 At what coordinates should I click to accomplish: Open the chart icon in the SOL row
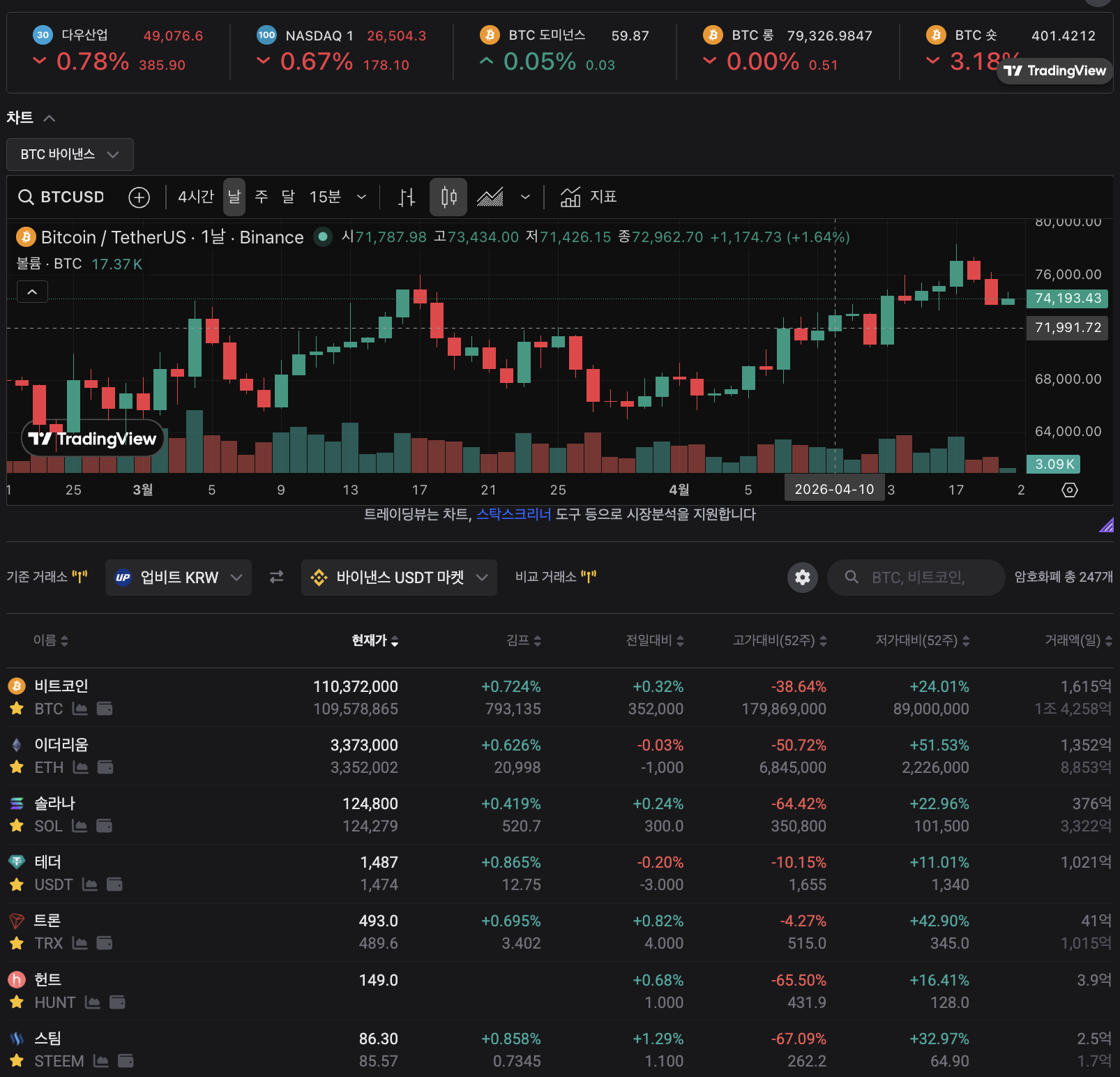pos(80,826)
